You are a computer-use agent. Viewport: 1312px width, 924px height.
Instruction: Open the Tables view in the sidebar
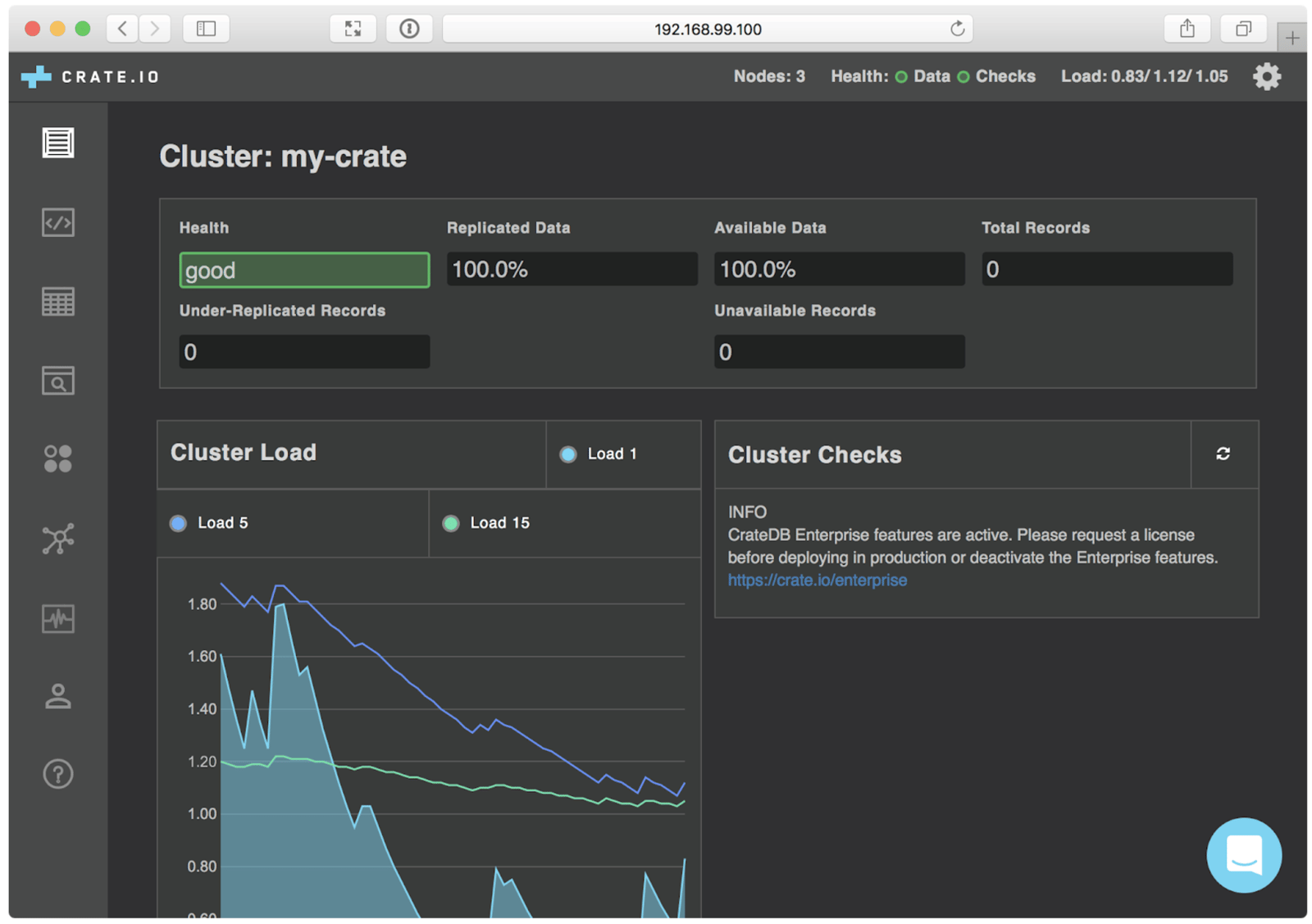[57, 301]
